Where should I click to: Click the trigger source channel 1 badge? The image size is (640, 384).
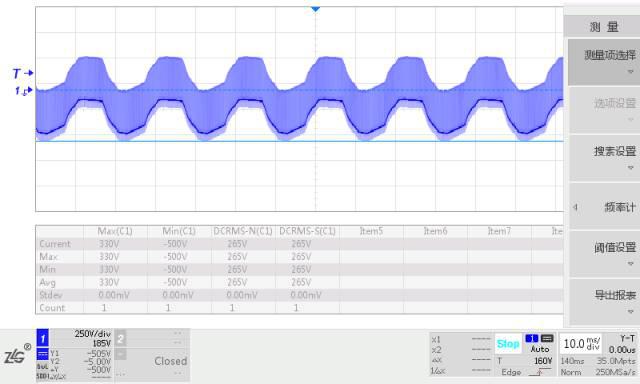tap(532, 338)
